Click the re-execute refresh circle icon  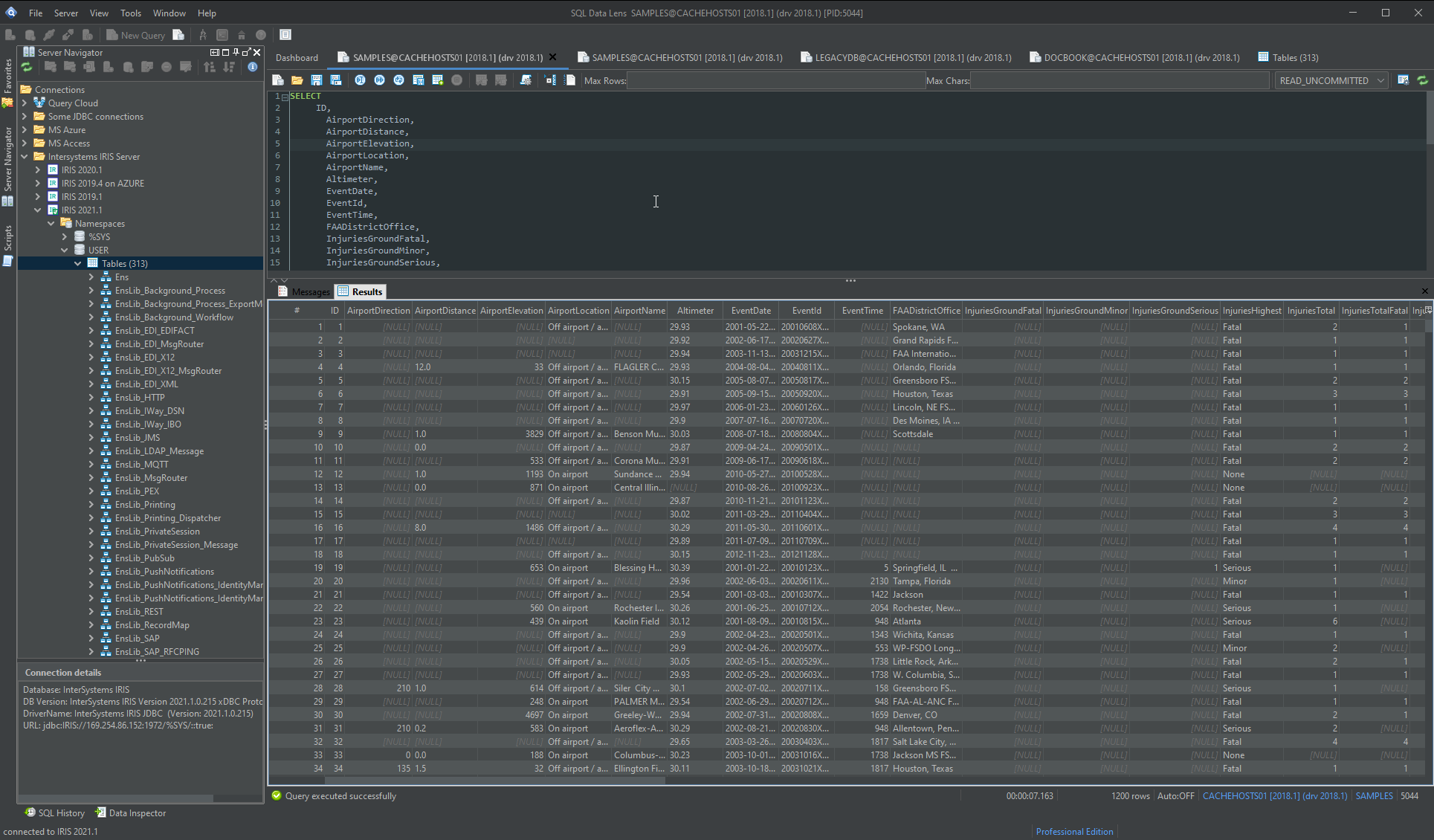(x=399, y=80)
